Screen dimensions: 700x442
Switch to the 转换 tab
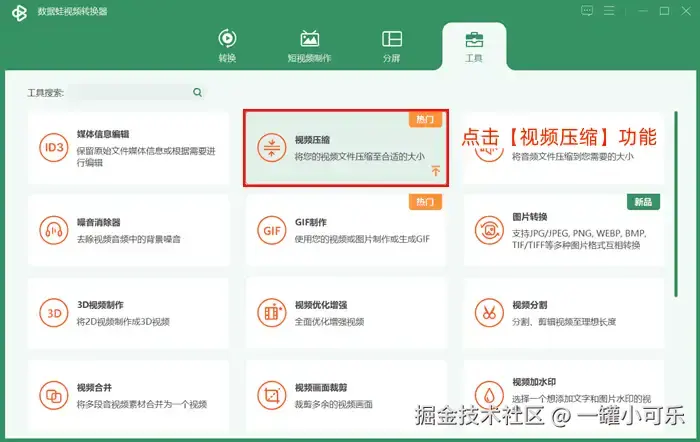227,46
